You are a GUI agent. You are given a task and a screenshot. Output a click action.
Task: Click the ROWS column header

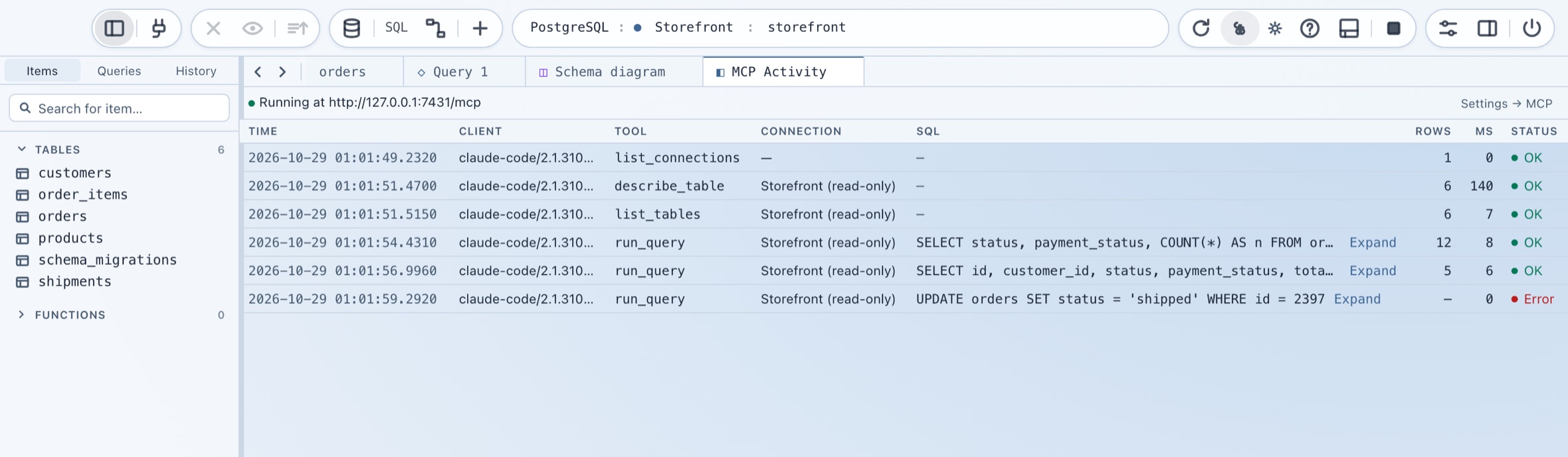point(1433,131)
